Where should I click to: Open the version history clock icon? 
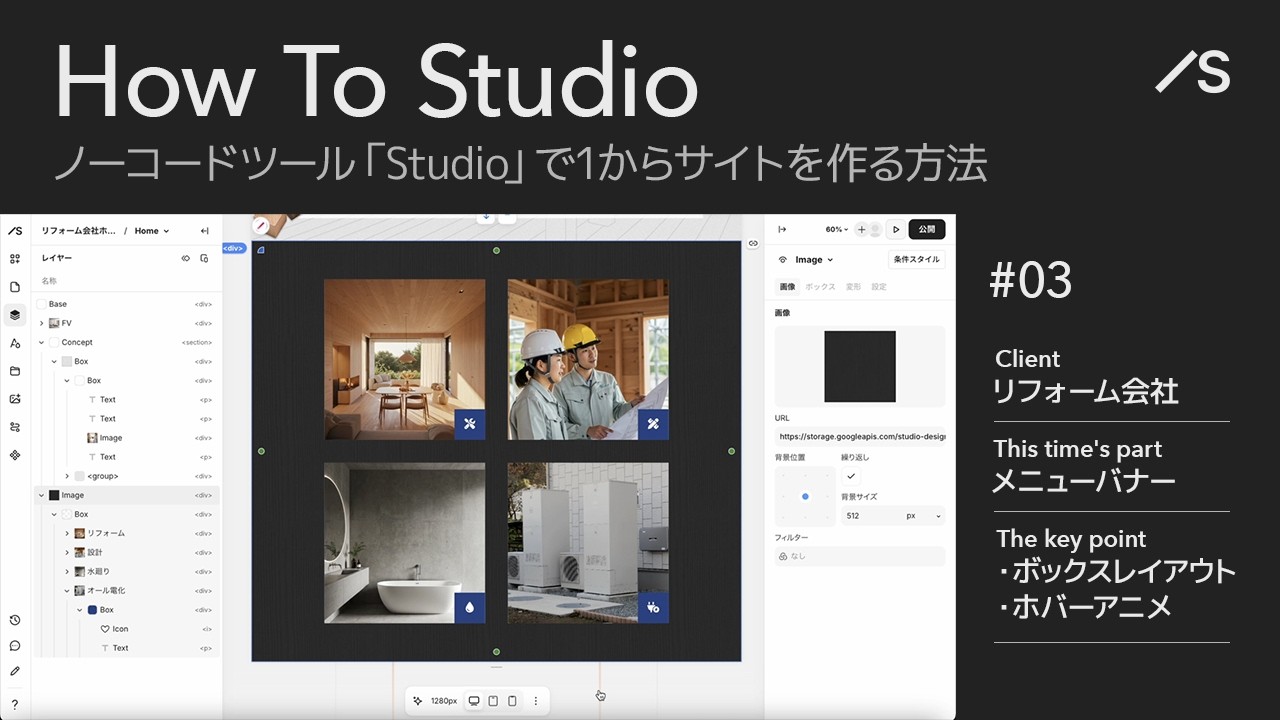(x=15, y=621)
